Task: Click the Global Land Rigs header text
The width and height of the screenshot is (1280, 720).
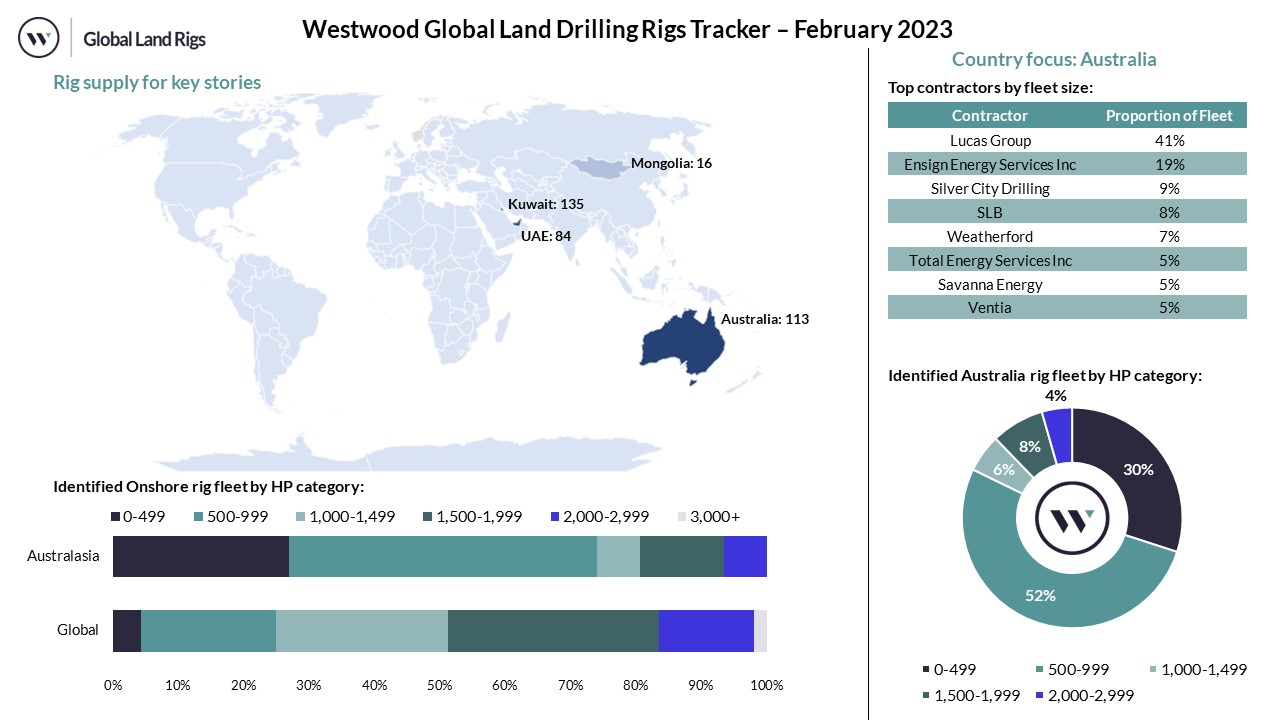Action: (x=144, y=40)
